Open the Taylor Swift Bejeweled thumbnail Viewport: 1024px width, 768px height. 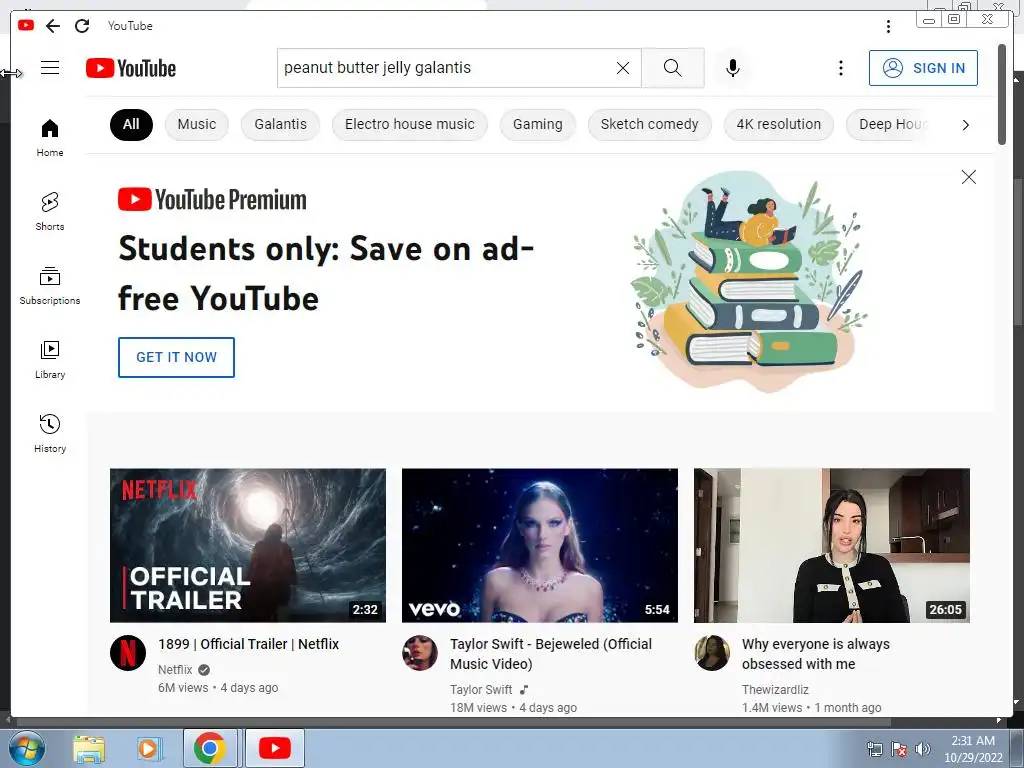[539, 545]
